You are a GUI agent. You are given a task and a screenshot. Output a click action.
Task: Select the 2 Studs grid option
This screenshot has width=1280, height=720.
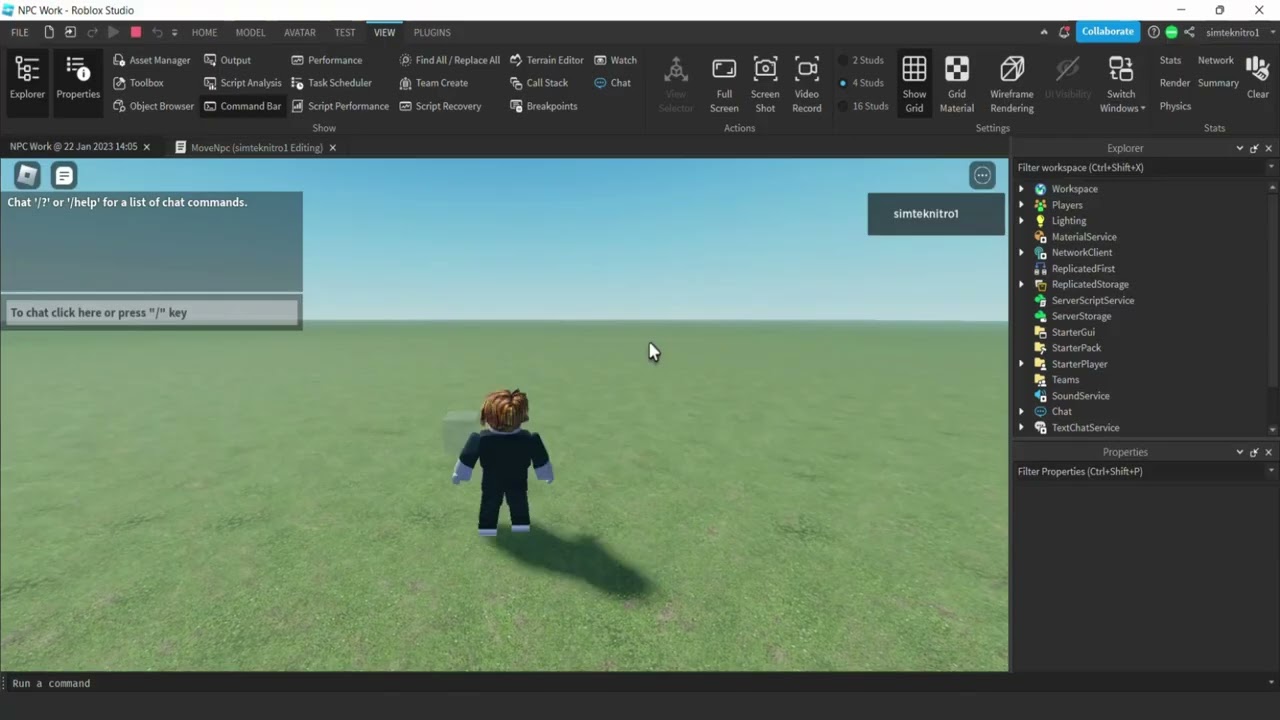tap(861, 60)
